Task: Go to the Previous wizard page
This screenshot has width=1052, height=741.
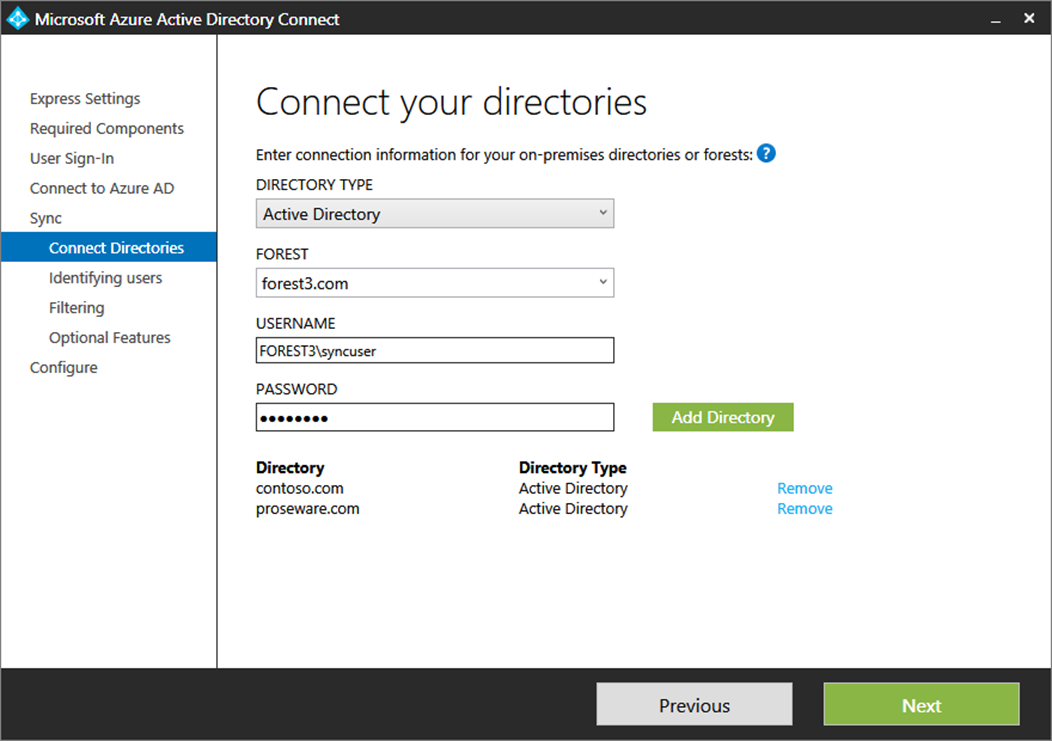Action: [x=694, y=705]
